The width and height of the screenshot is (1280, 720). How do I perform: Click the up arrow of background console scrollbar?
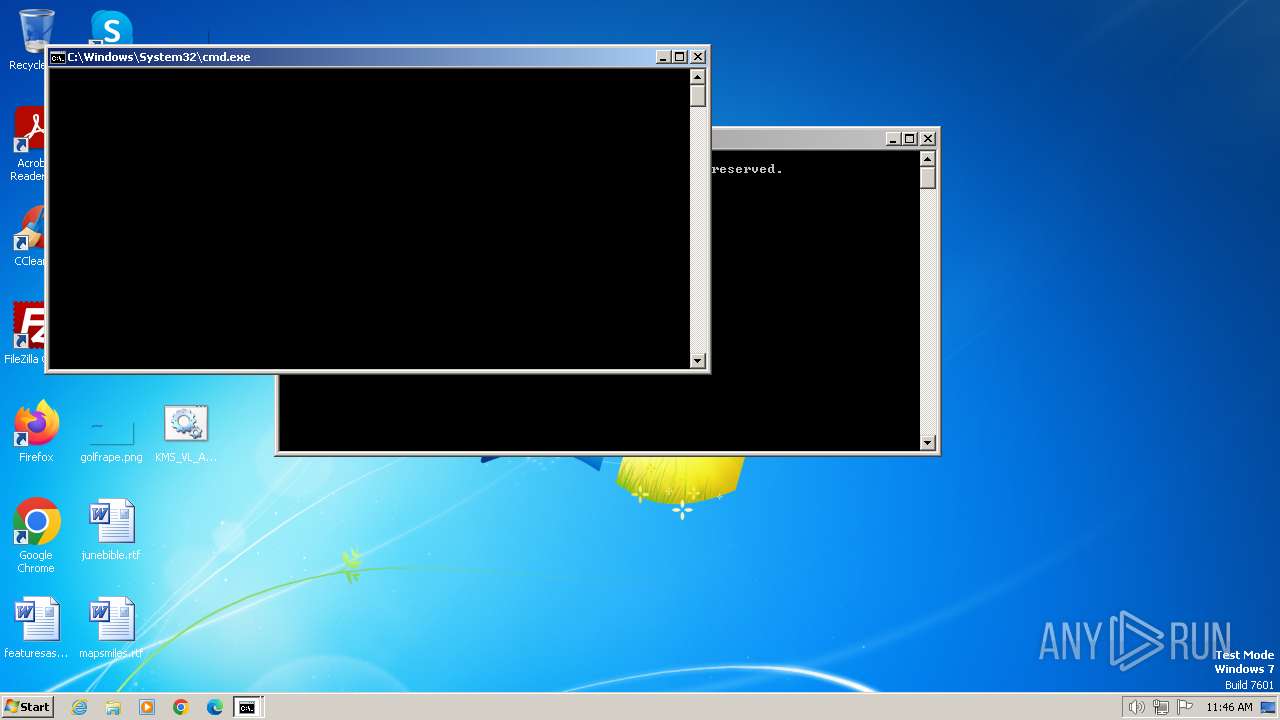pos(928,159)
